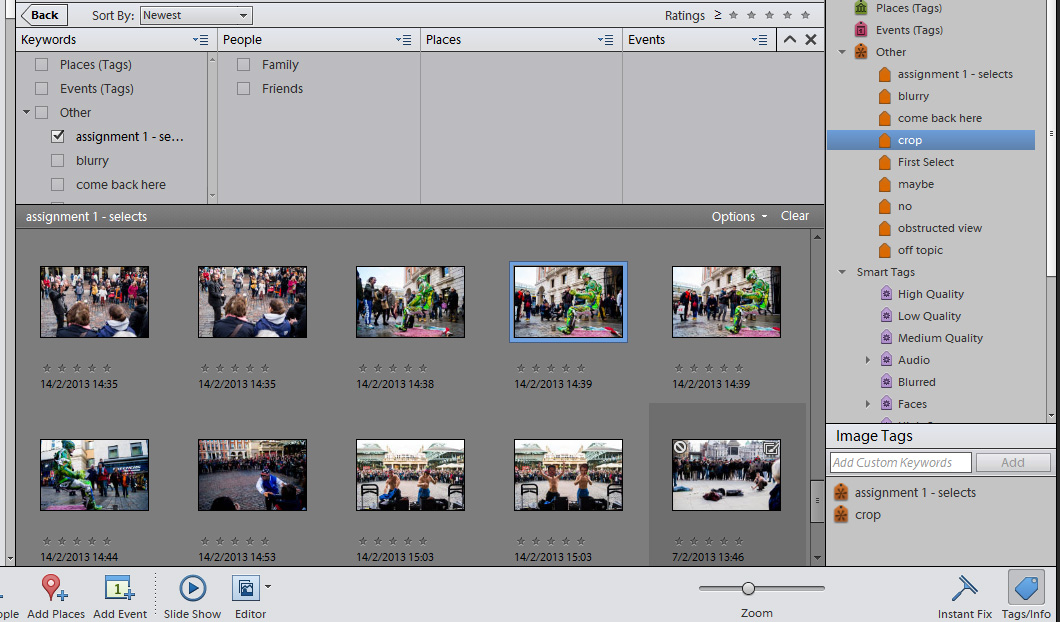Uncheck the assignment 1 - selects checkbox
The height and width of the screenshot is (622, 1060).
(x=57, y=137)
